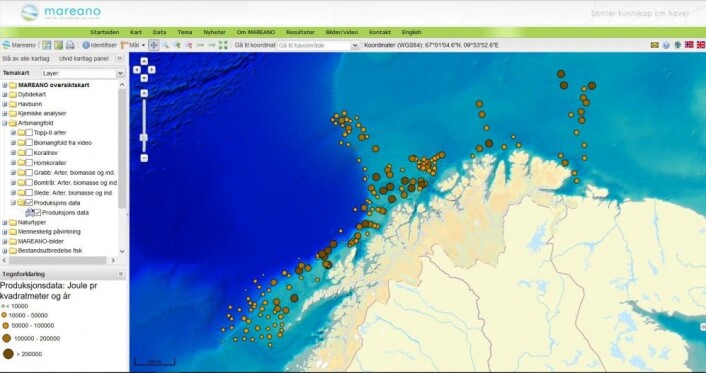This screenshot has width=706, height=373.
Task: Collapse the Artsmangfold folder
Action: click(5, 123)
